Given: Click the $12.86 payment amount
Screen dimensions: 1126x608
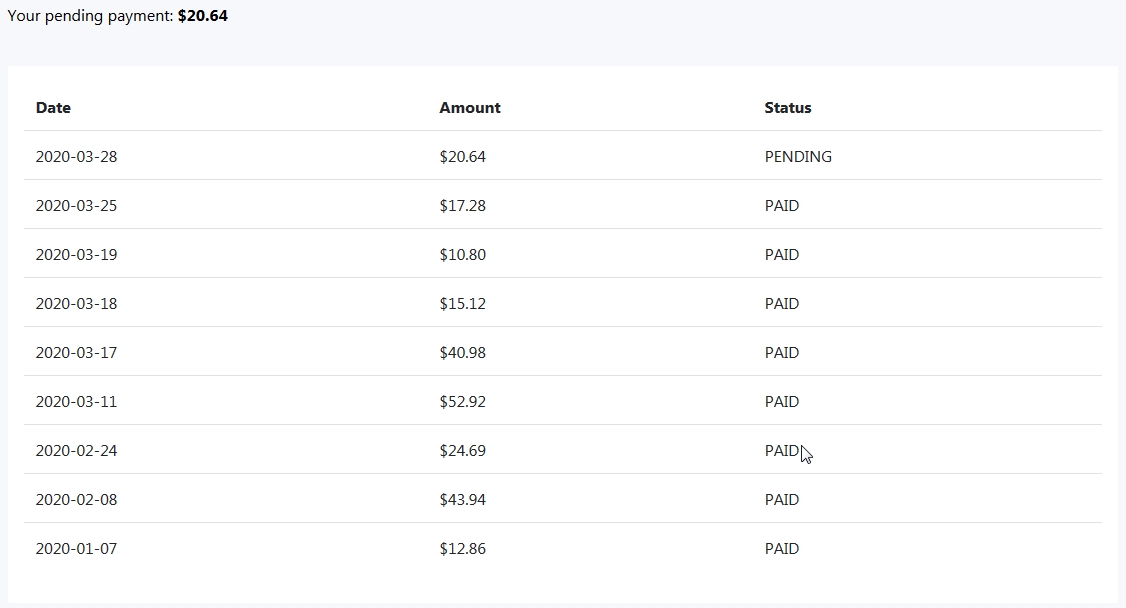Looking at the screenshot, I should click(462, 548).
